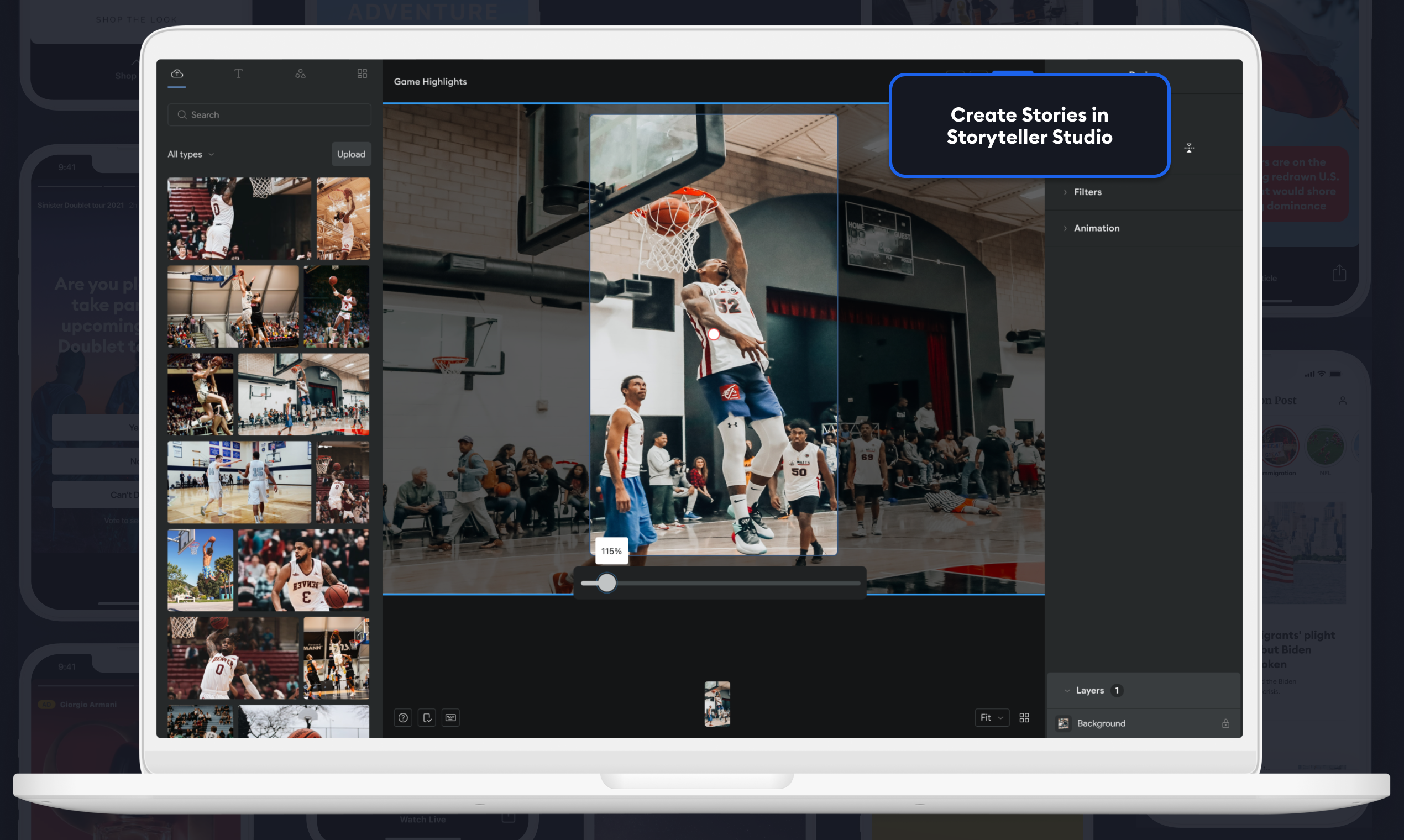1404x840 pixels.
Task: Click the Search input field
Action: [269, 114]
